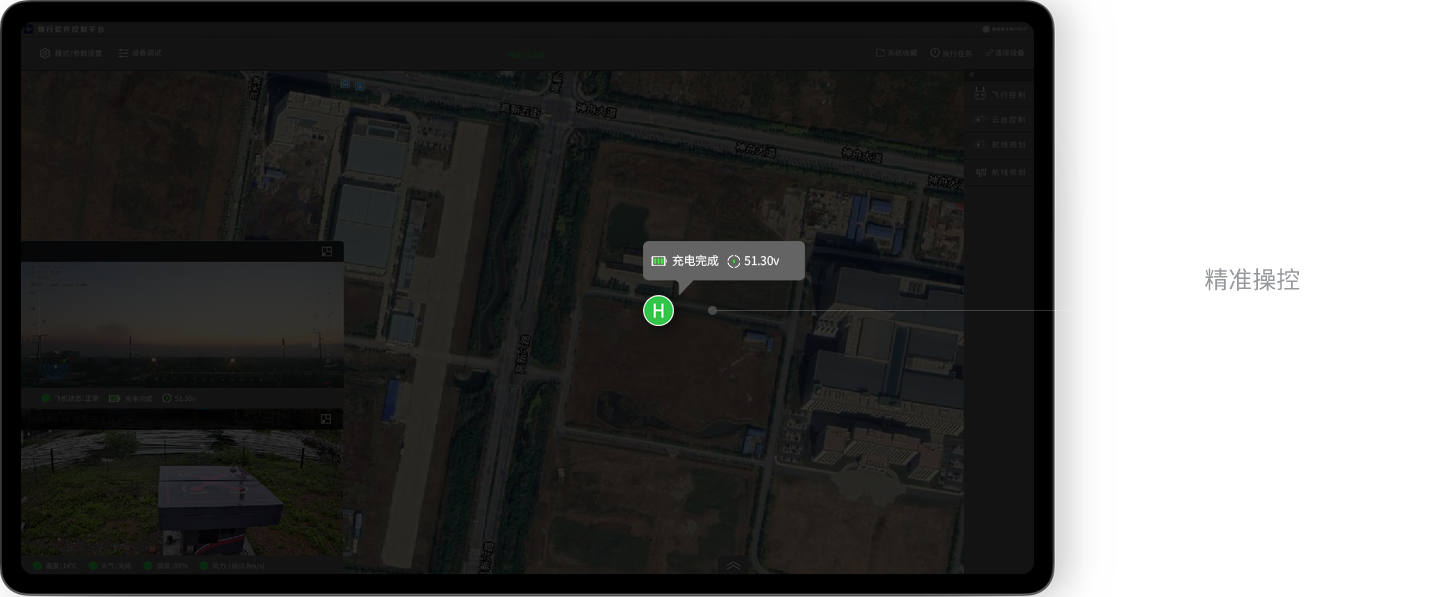Click the green H home point marker
Viewport: 1439px width, 597px height.
point(658,311)
